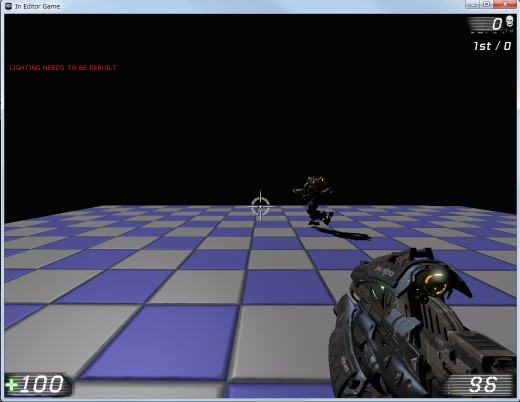This screenshot has width=520, height=402.
Task: Click the '1st / 0' rank text
Action: point(492,46)
